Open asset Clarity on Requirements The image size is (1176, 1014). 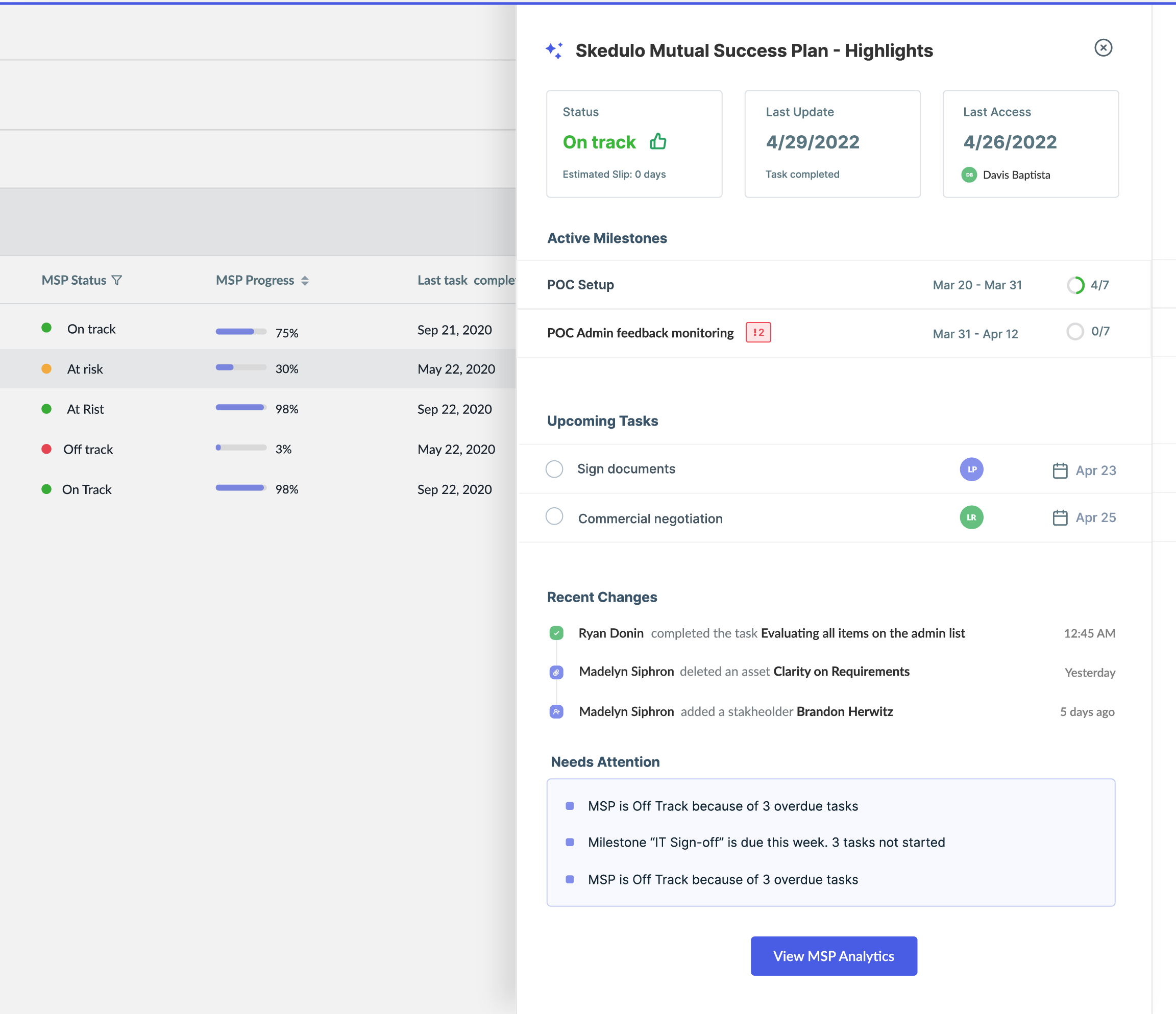tap(841, 672)
